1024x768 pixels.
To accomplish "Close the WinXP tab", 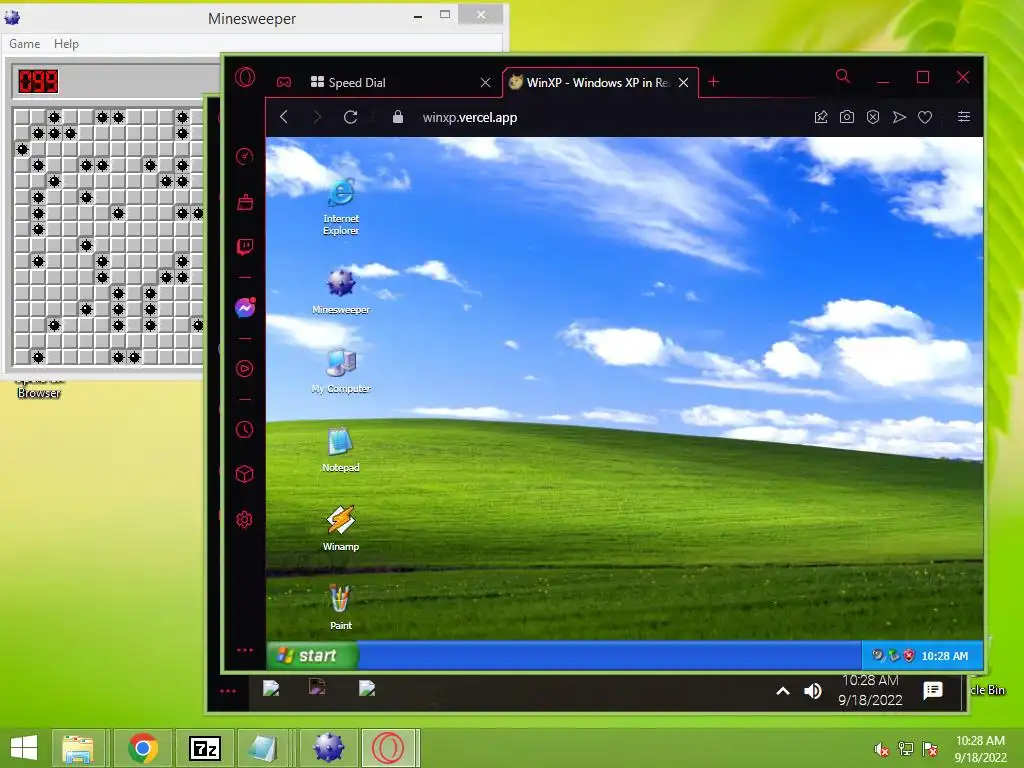I will [683, 82].
